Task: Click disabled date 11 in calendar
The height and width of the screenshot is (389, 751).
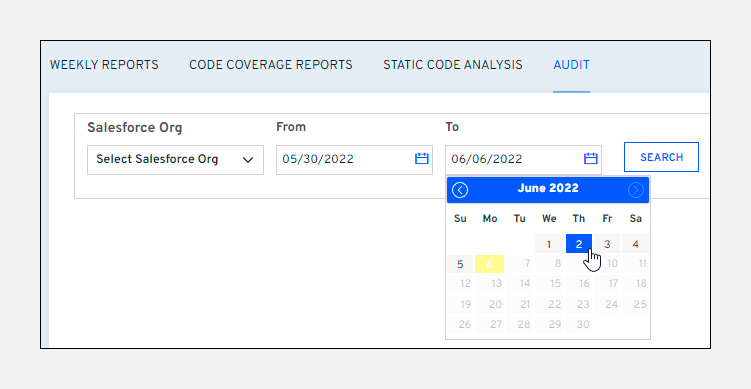Action: coord(636,264)
